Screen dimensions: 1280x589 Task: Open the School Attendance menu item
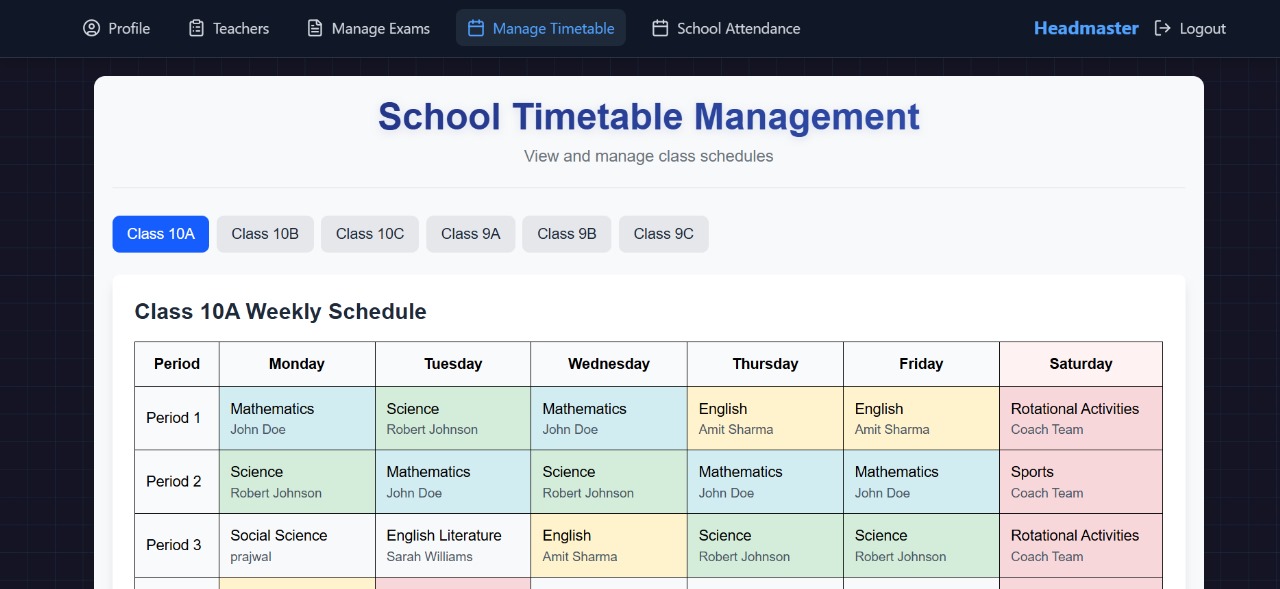point(738,28)
